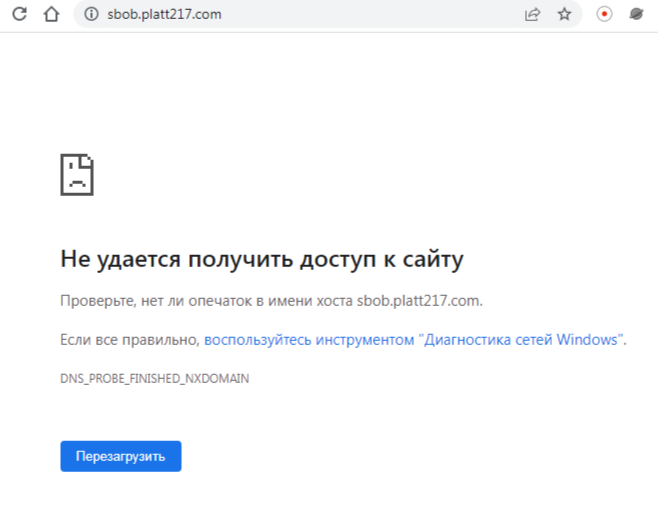Screen dimensions: 658x532
Task: Open the "Диагностика сетей Windows" link
Action: click(414, 339)
